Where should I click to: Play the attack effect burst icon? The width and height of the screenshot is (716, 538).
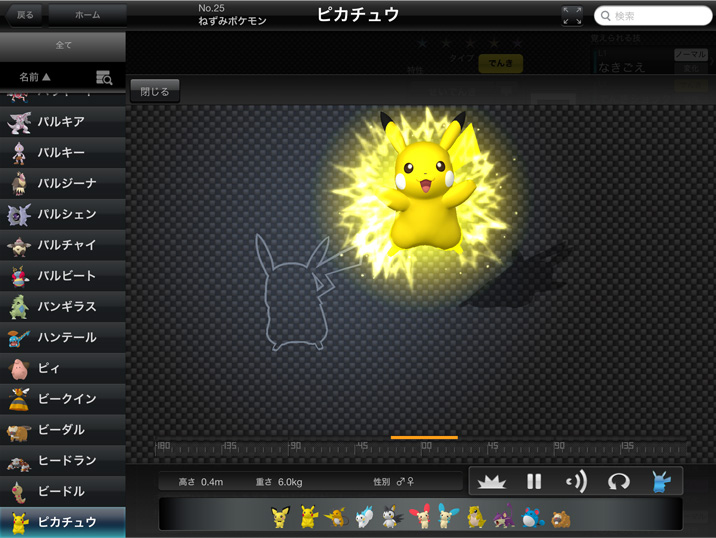click(x=492, y=481)
